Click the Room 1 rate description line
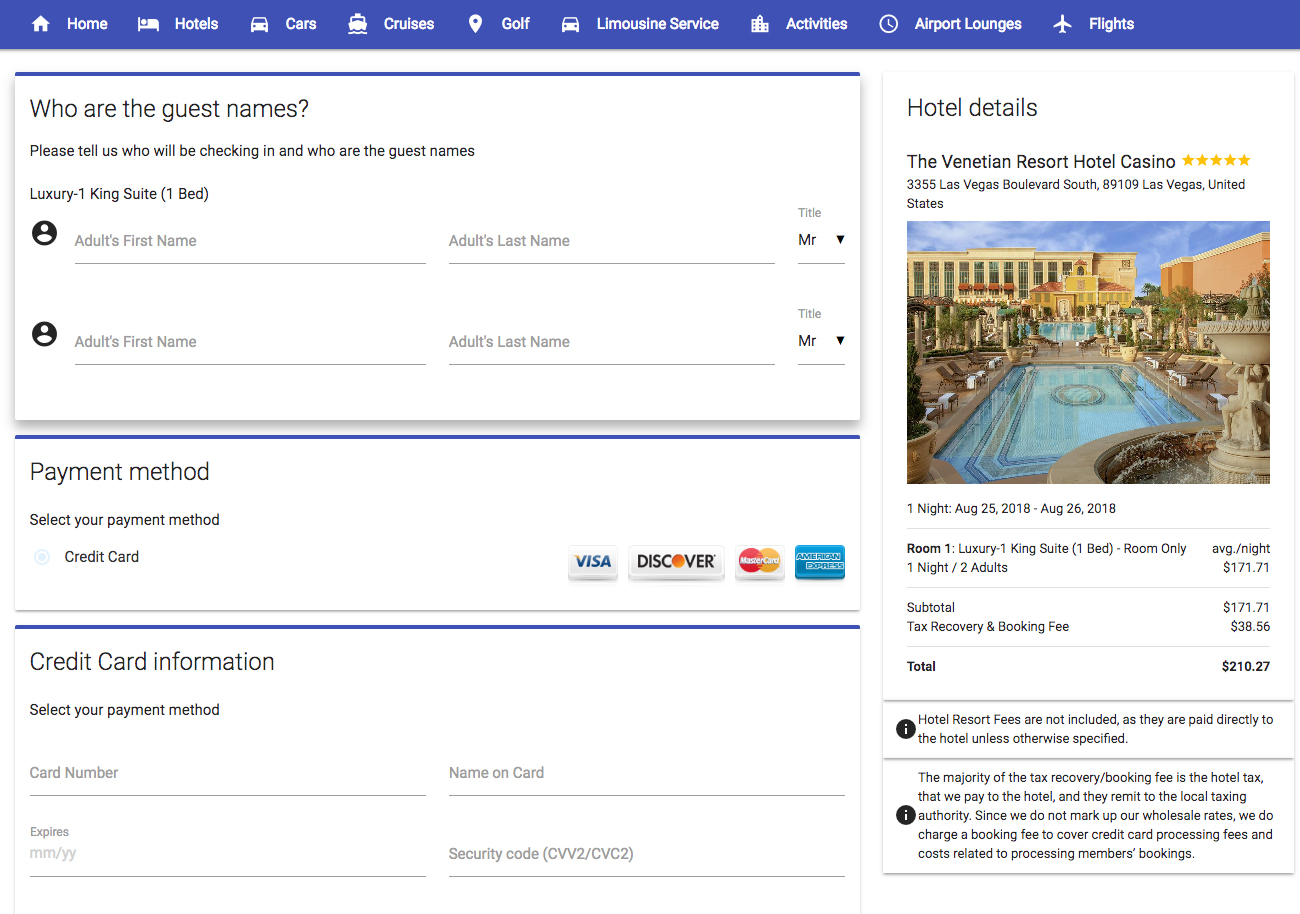1300x914 pixels. 1047,548
